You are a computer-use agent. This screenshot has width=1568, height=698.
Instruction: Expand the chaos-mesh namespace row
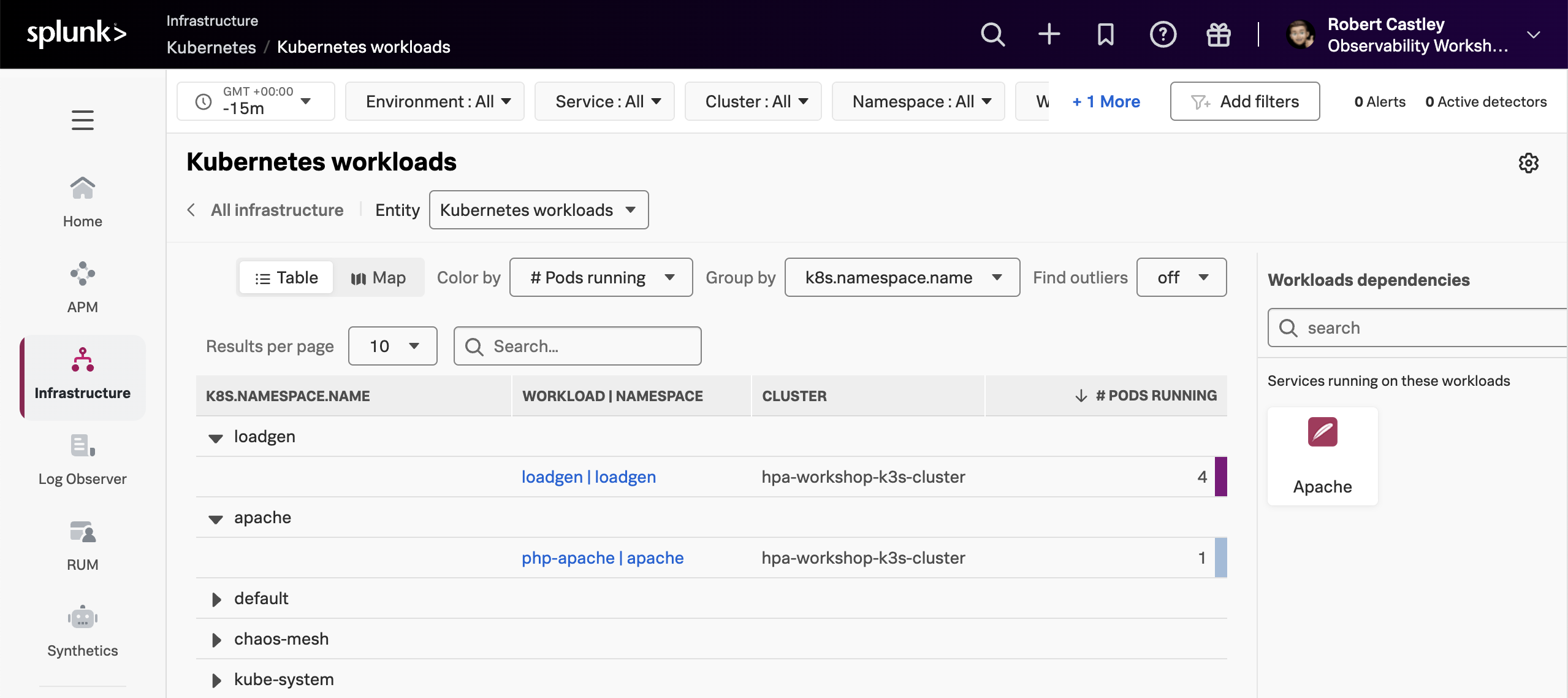[216, 640]
